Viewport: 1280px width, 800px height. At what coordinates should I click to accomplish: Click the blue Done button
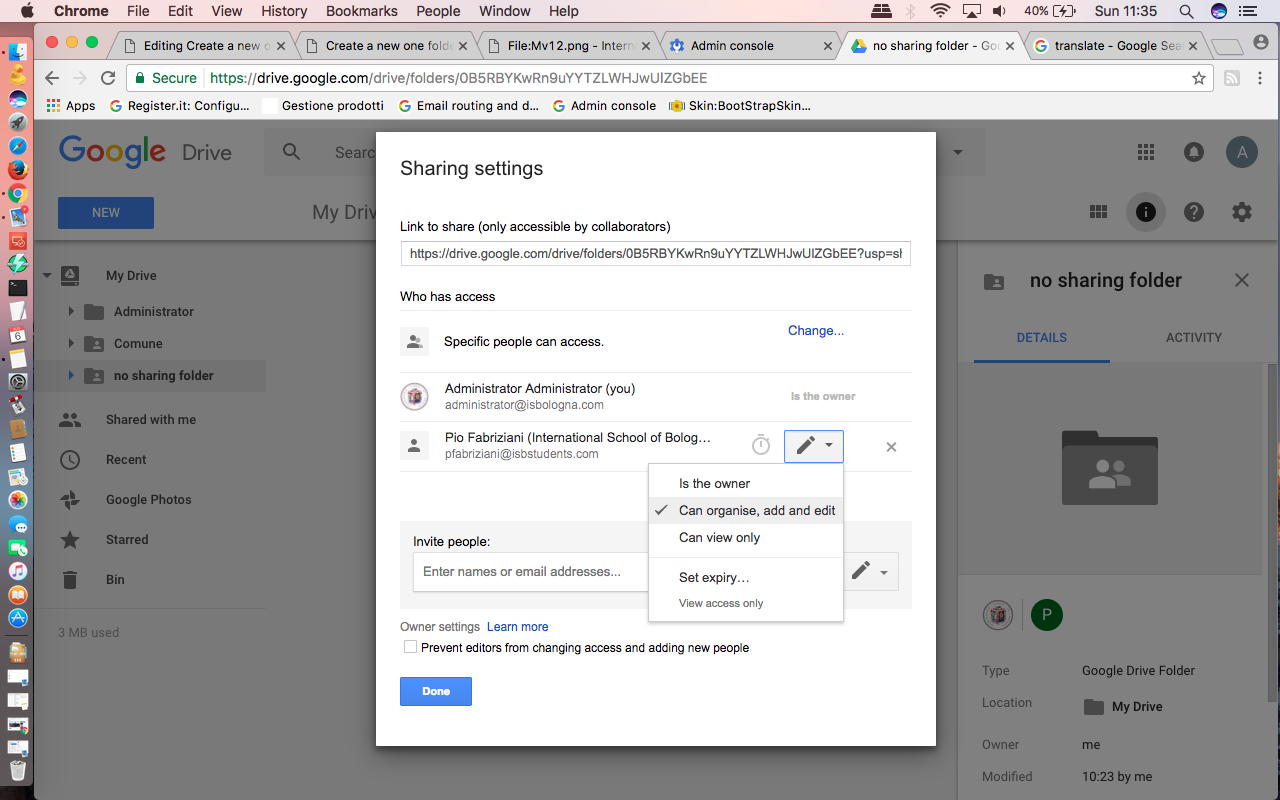click(436, 691)
